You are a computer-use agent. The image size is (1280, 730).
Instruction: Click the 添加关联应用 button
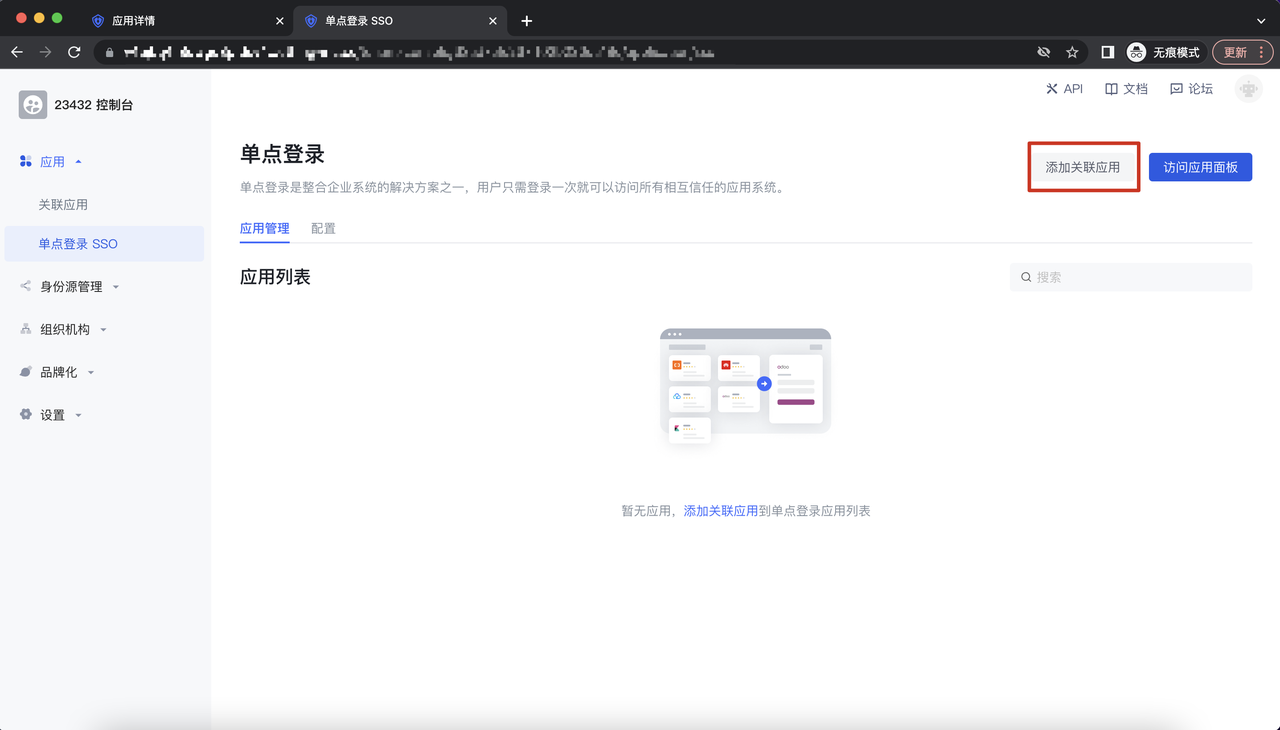[1083, 167]
